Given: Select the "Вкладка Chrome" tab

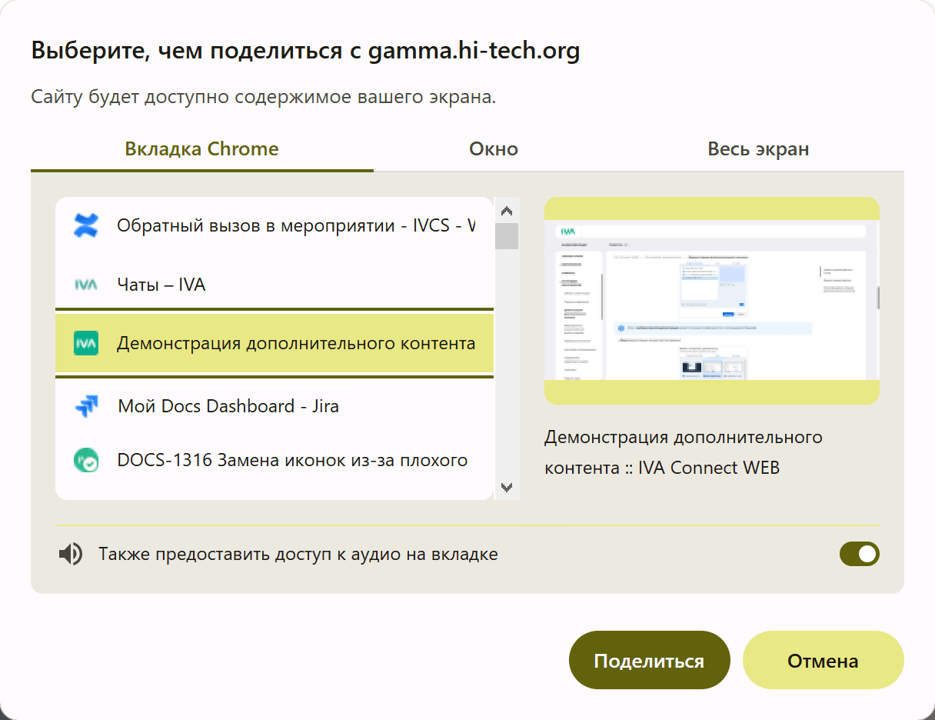Looking at the screenshot, I should [x=201, y=148].
